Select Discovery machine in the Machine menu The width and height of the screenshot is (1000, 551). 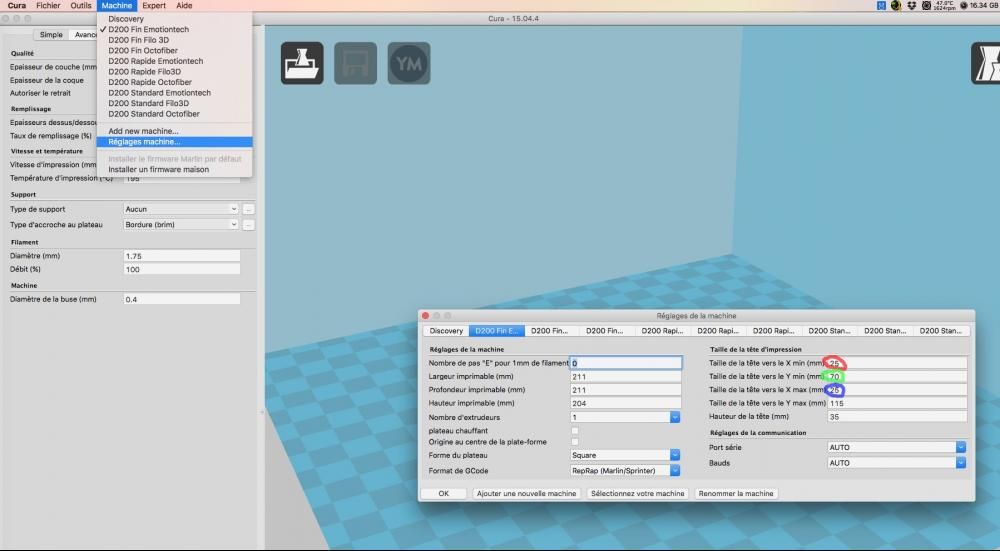(175, 18)
